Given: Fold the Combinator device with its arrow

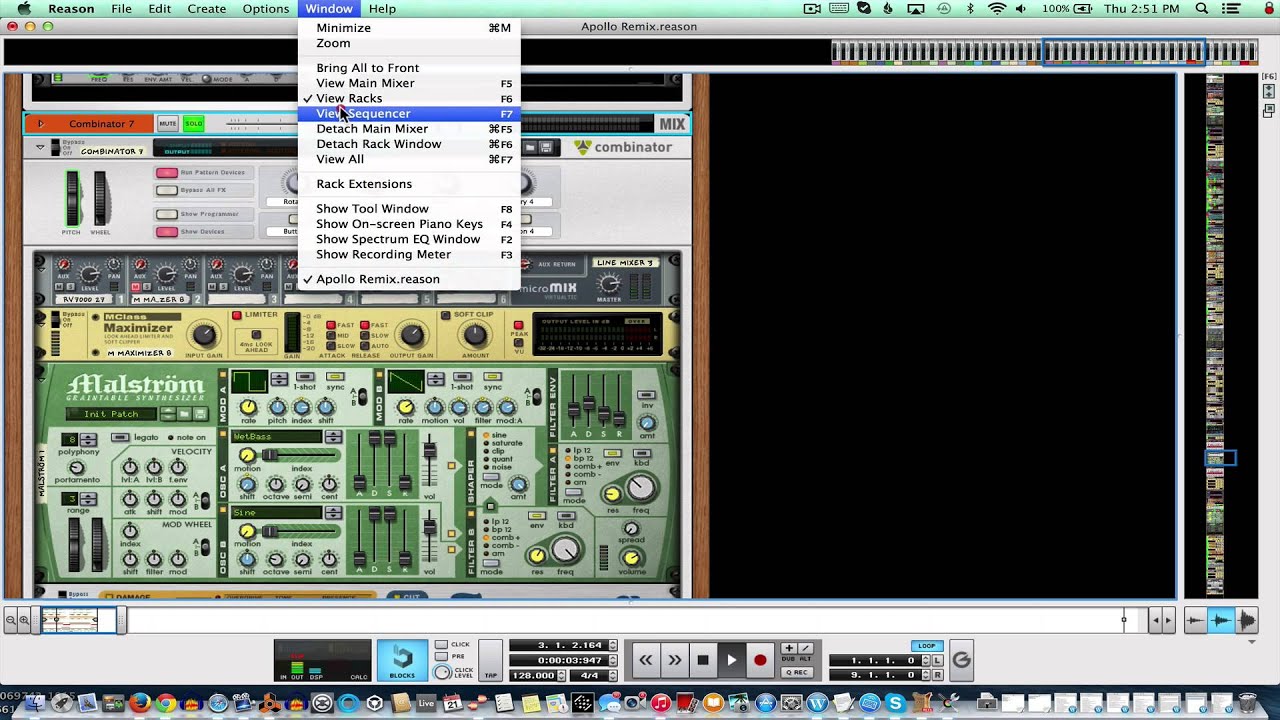Looking at the screenshot, I should [41, 147].
